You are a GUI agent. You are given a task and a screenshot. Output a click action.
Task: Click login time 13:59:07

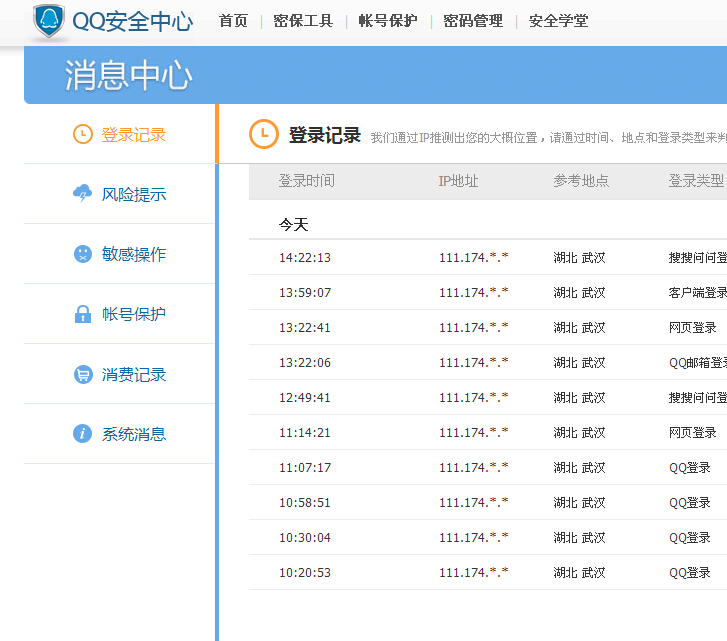(305, 293)
